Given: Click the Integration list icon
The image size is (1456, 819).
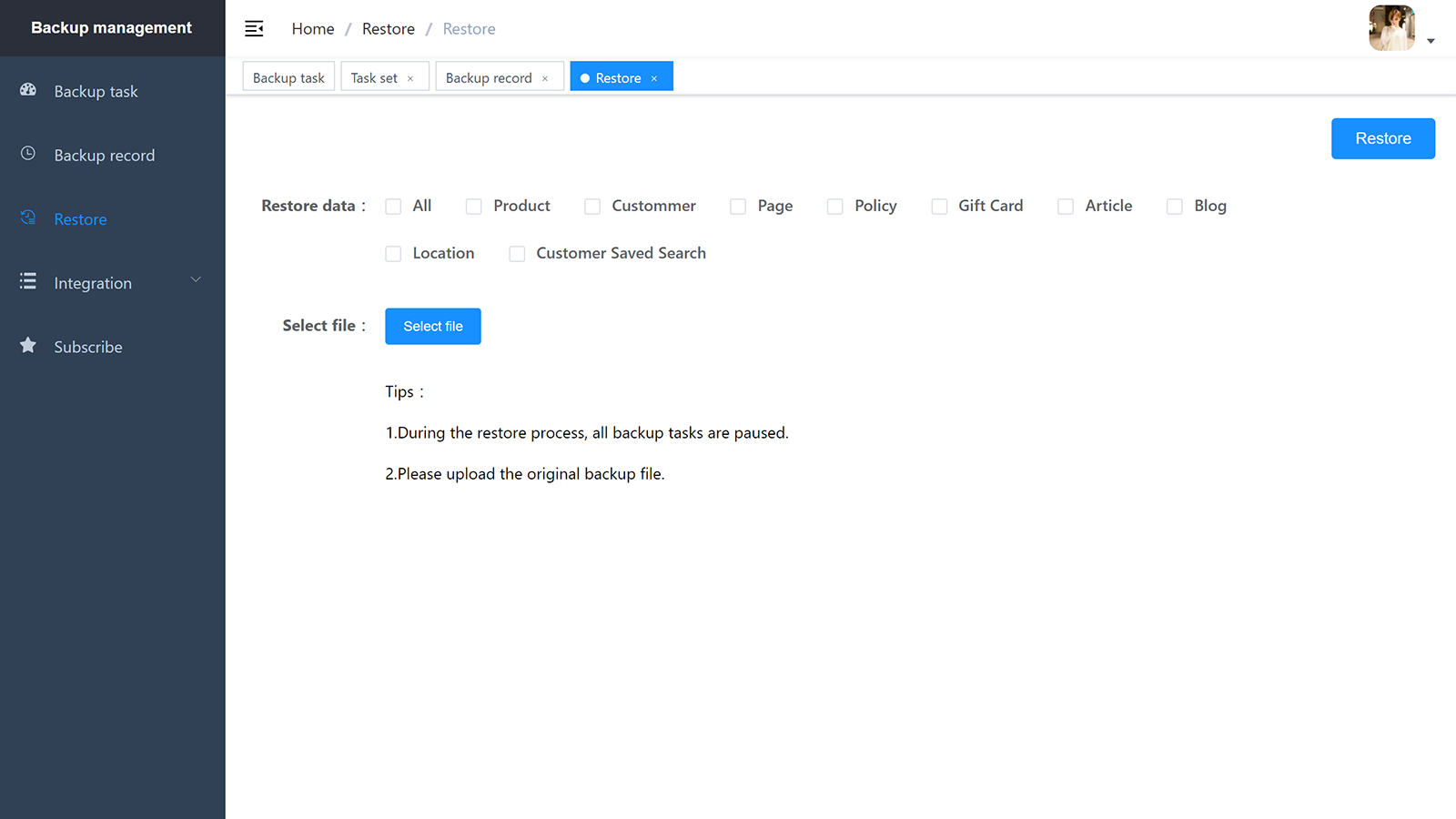Looking at the screenshot, I should point(28,281).
